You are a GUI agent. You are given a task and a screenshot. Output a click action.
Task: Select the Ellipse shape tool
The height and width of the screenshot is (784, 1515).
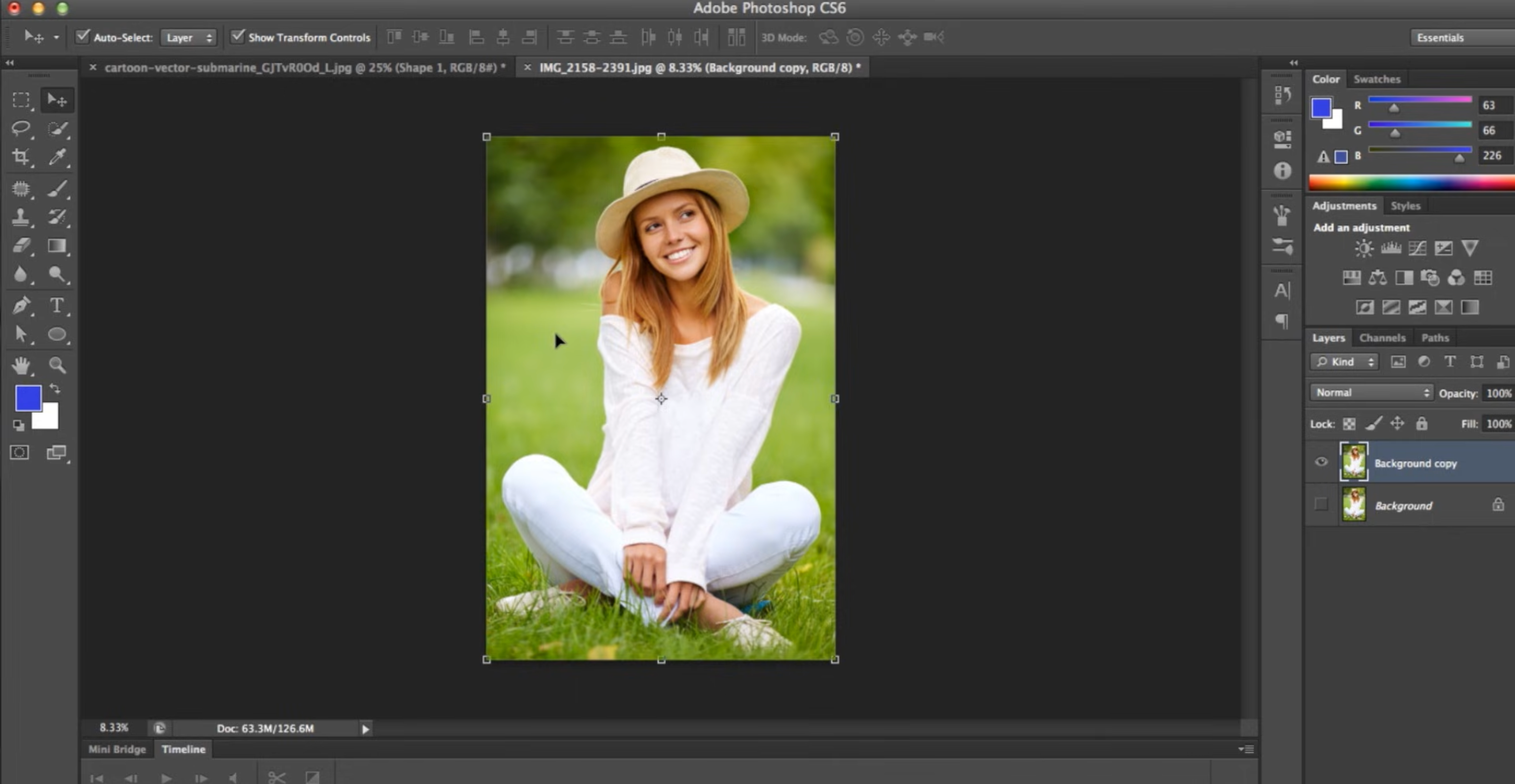point(57,334)
